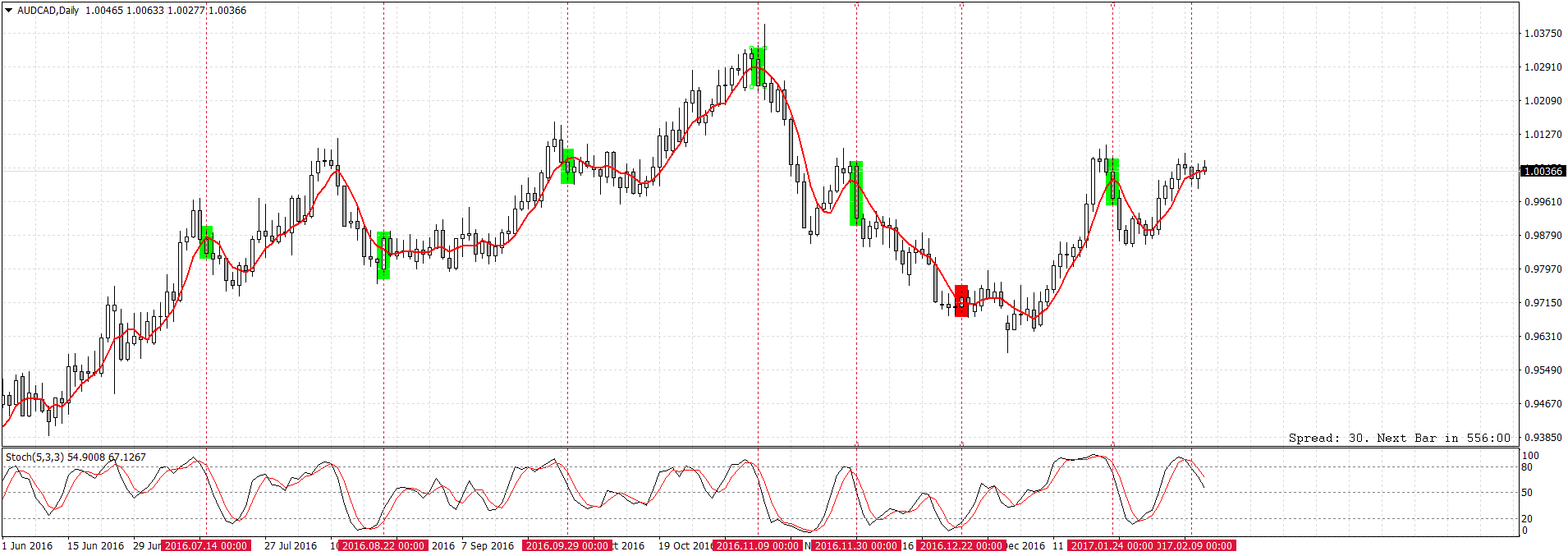The width and height of the screenshot is (1568, 556).
Task: Select the green signal box above 2016.09.29
Action: tap(567, 167)
